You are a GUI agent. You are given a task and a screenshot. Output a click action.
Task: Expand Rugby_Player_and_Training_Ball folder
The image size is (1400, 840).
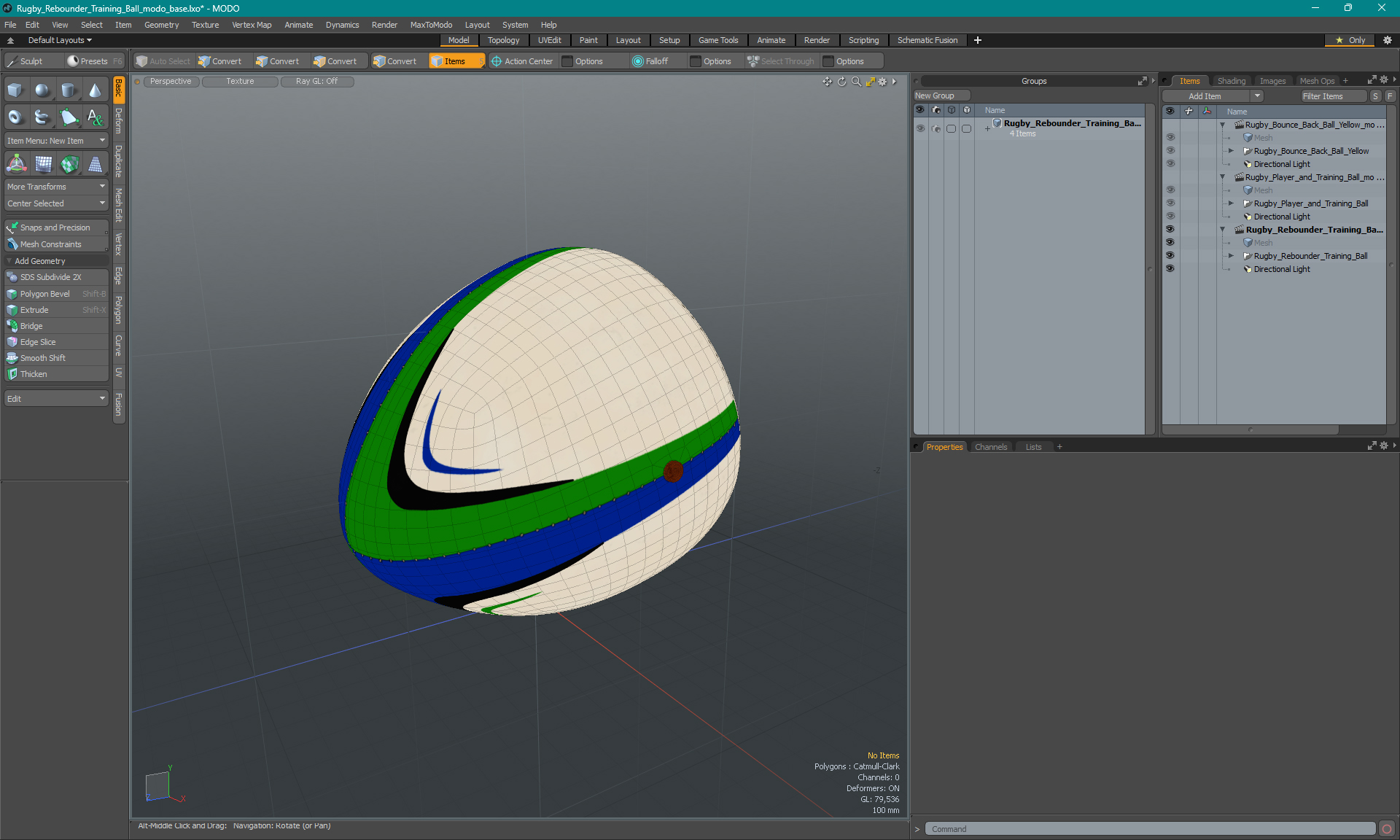coord(1232,203)
